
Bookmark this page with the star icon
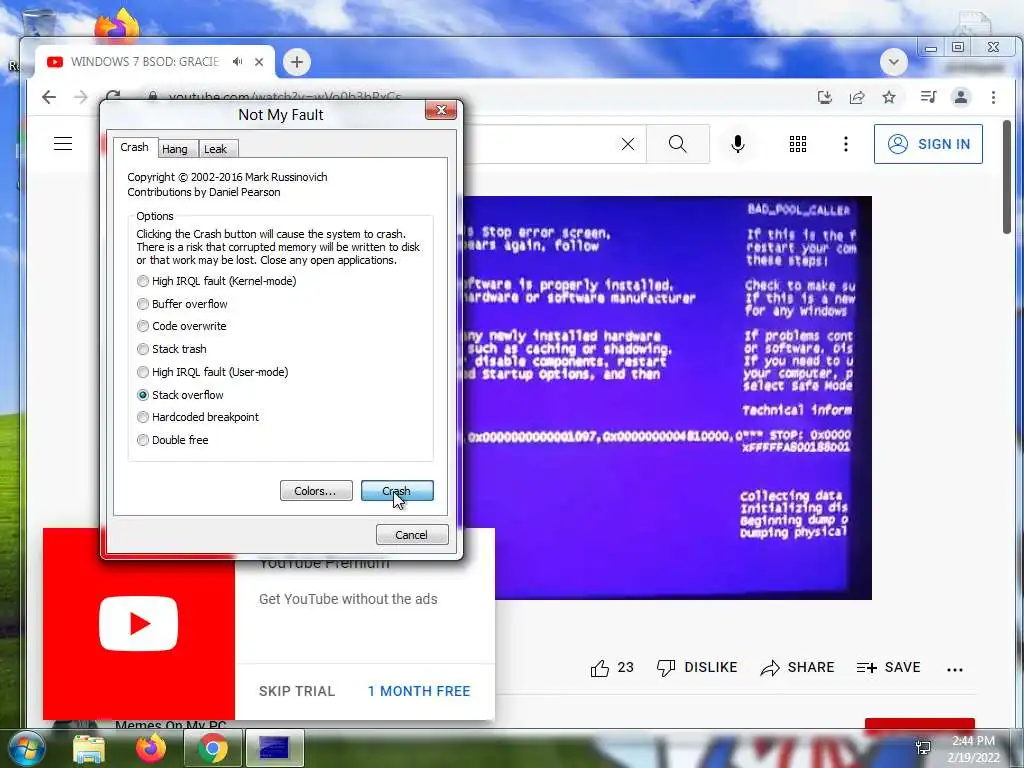889,97
